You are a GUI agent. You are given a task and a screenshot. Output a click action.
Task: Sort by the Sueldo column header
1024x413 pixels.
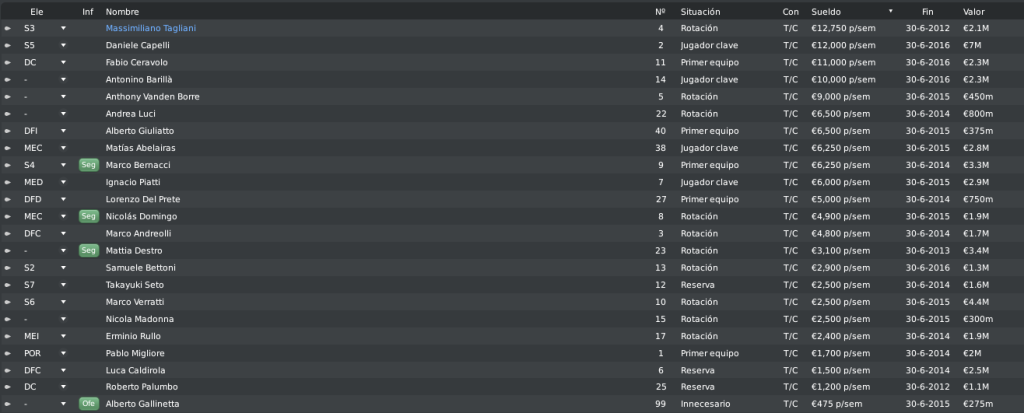click(x=826, y=12)
